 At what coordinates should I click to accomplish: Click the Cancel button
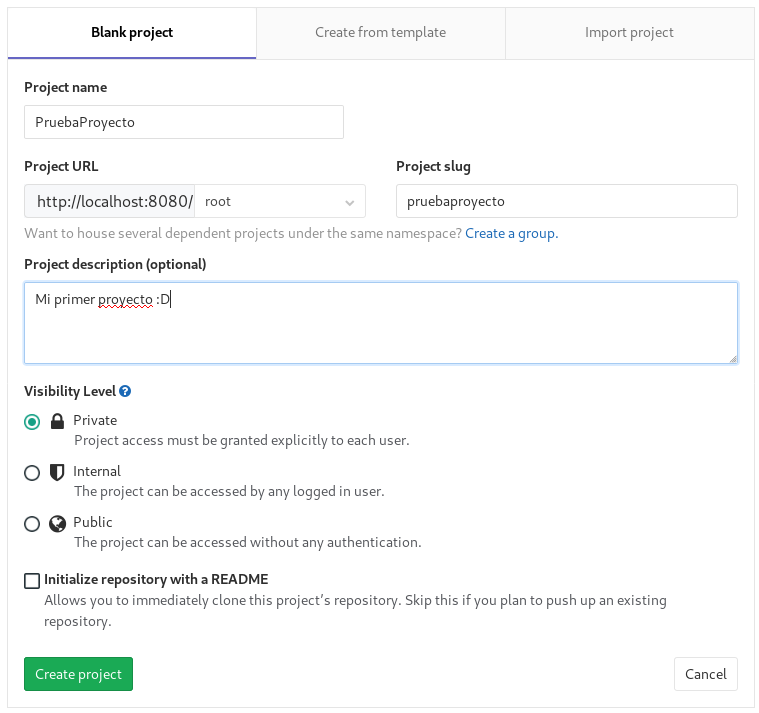click(x=705, y=674)
